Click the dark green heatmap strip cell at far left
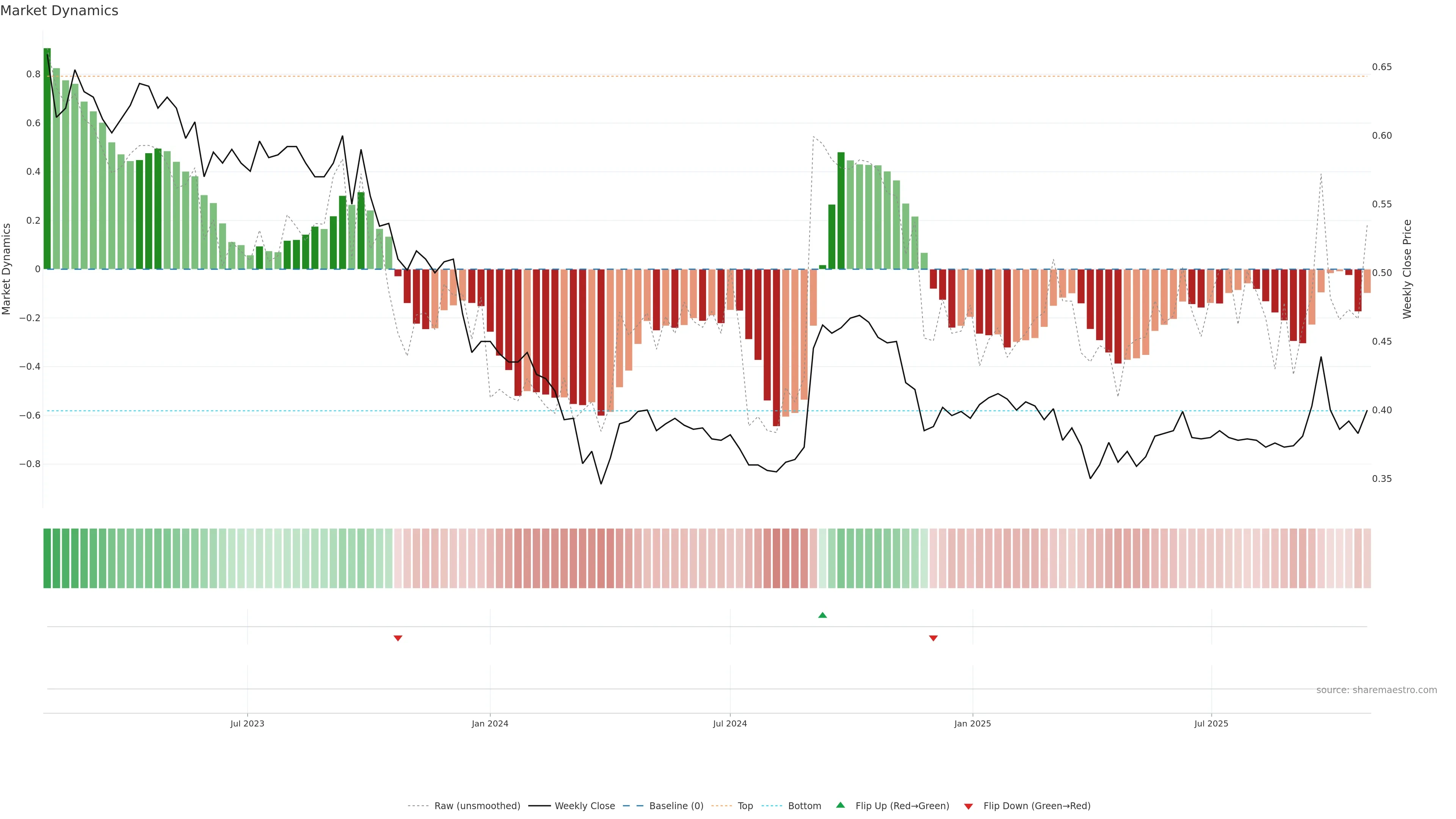Viewport: 1456px width, 819px height. pyautogui.click(x=47, y=559)
